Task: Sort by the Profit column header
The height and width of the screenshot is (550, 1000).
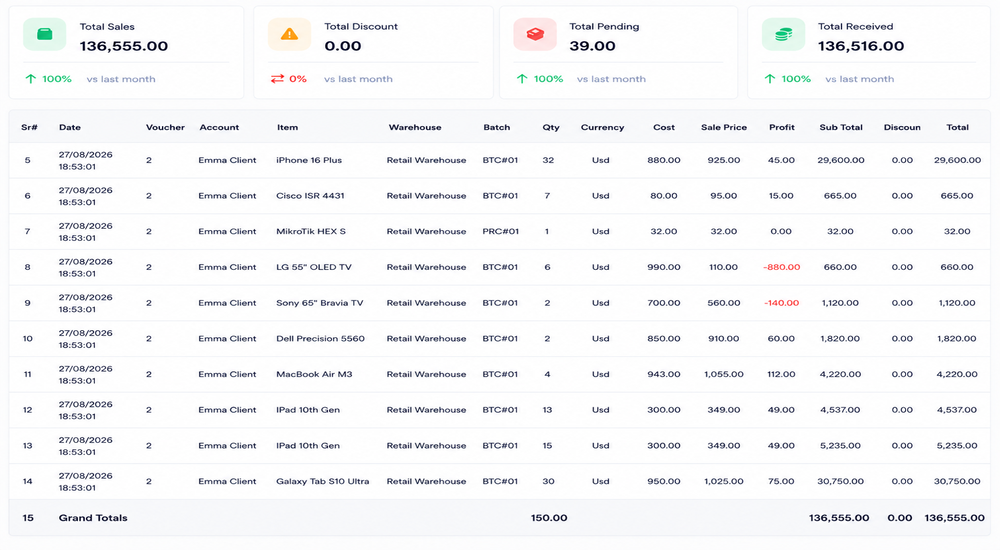Action: (781, 128)
